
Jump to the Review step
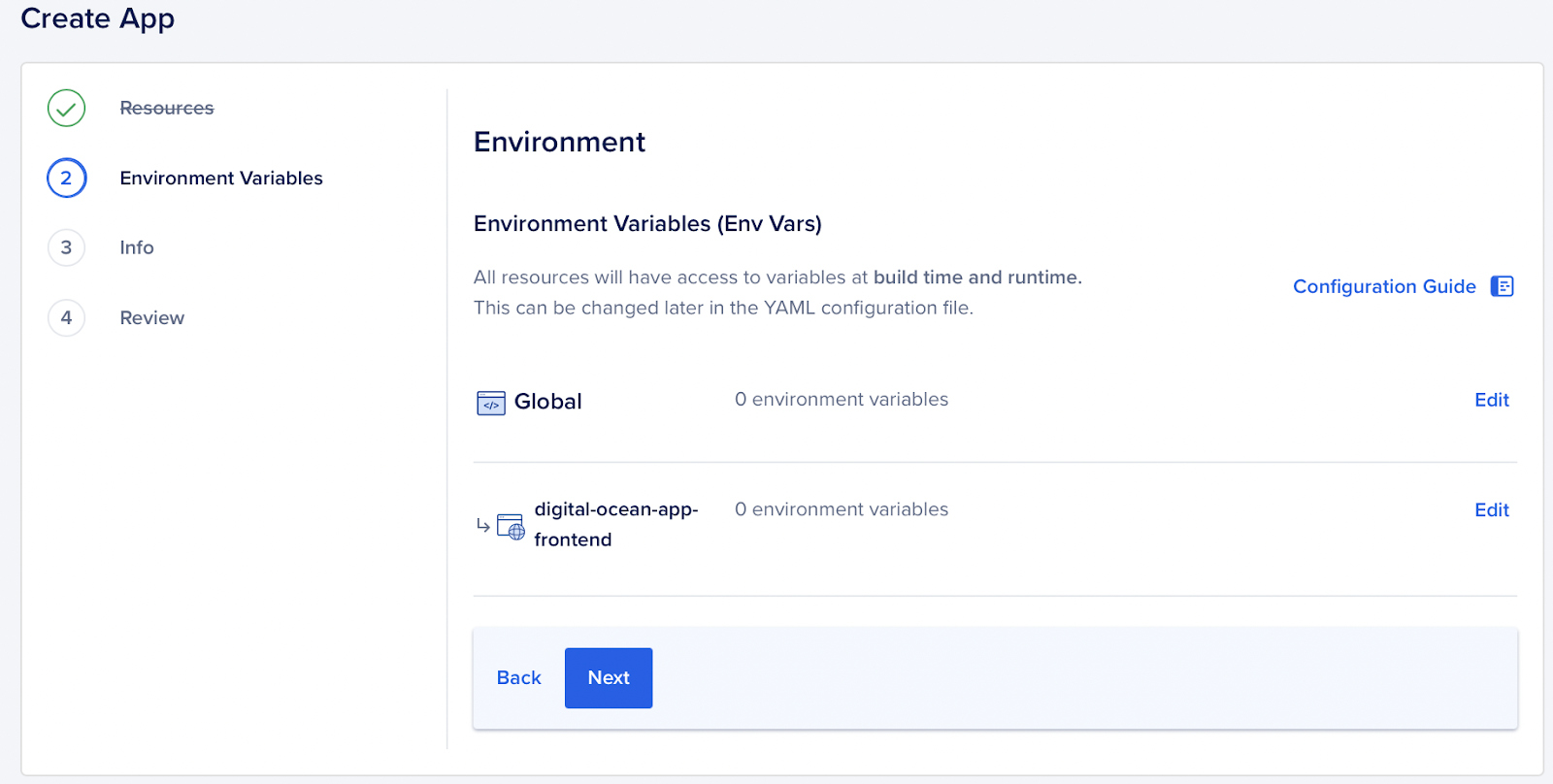151,317
